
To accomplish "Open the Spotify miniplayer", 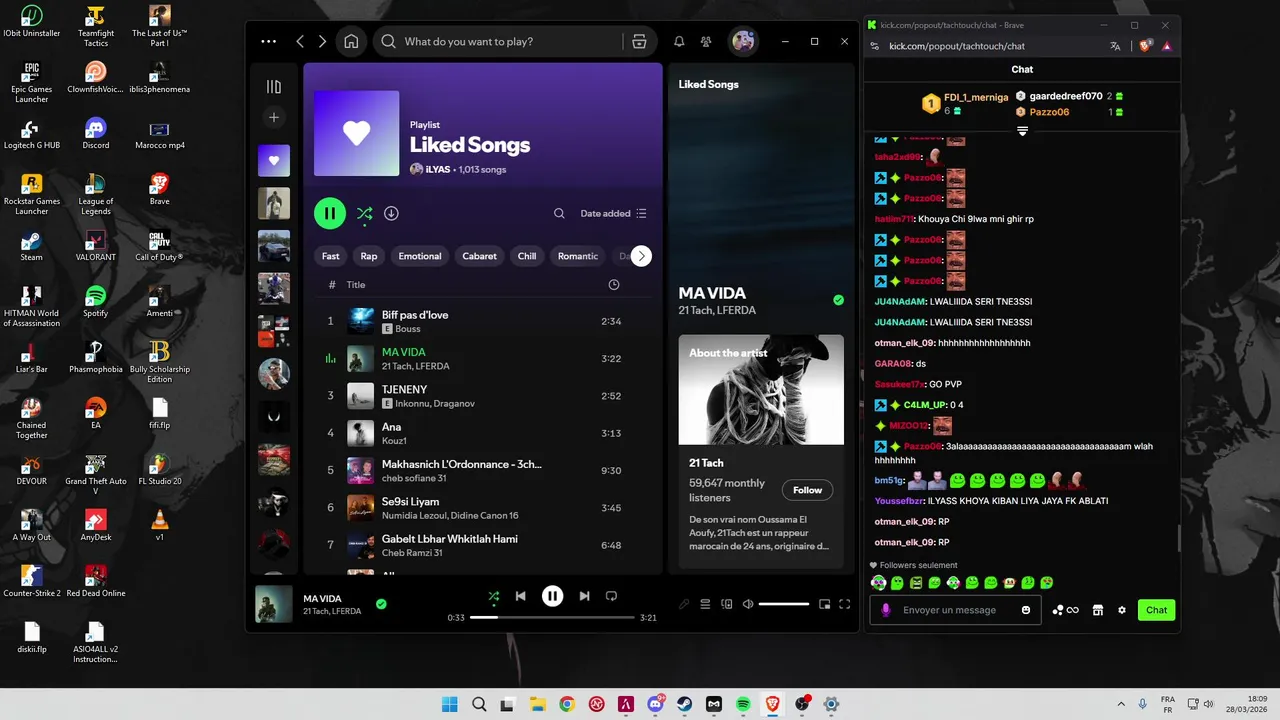I will pyautogui.click(x=825, y=604).
